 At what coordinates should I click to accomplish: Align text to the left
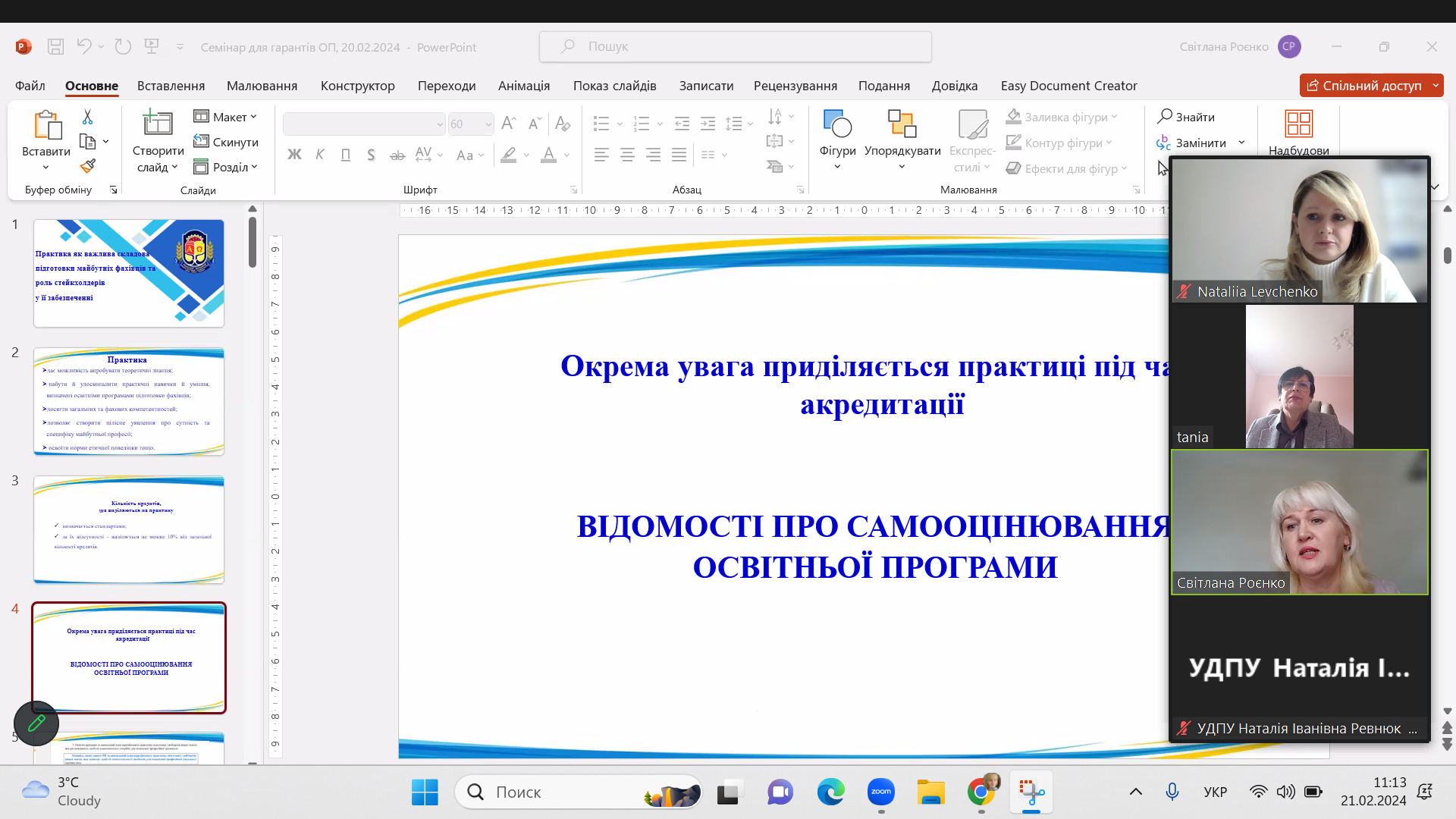coord(601,155)
